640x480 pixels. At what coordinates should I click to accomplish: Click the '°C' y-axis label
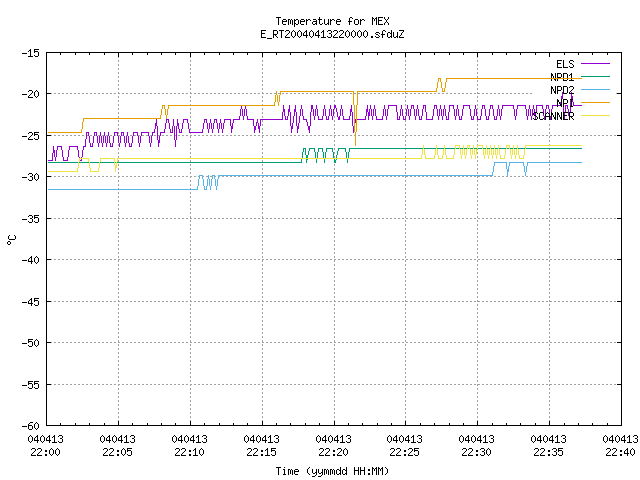tap(11, 239)
